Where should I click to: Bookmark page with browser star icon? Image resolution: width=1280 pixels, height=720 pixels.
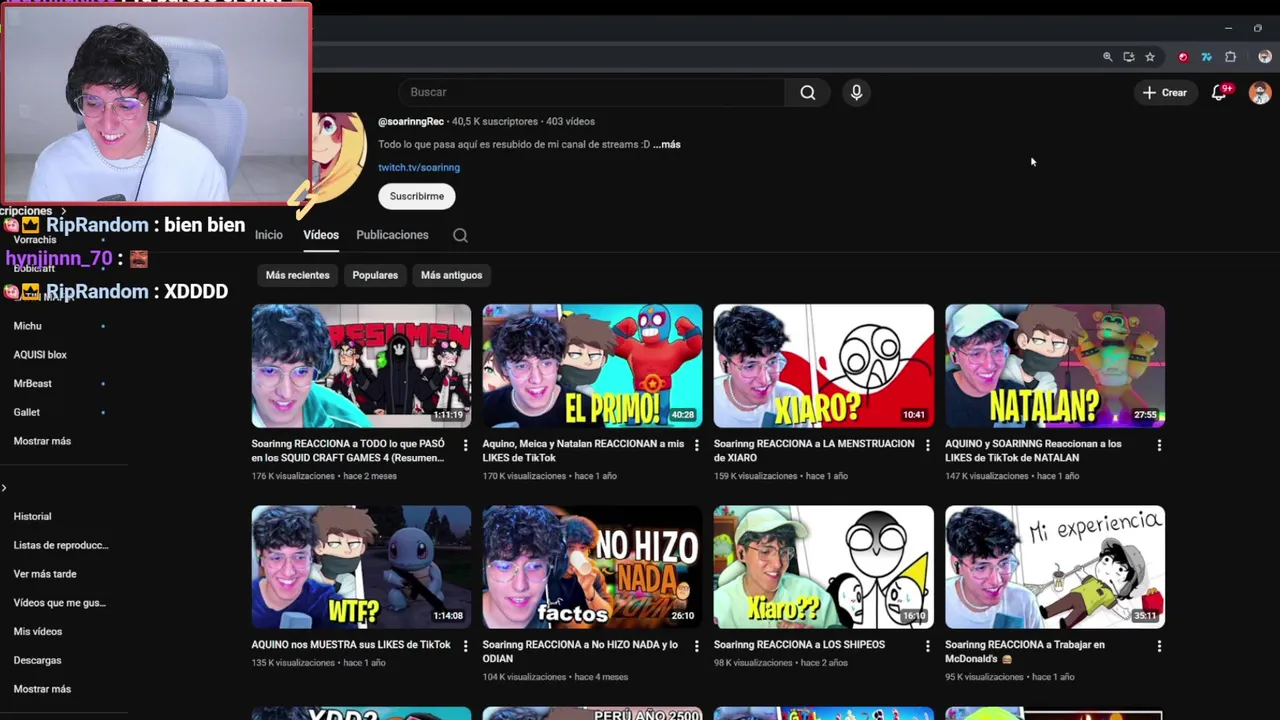[1150, 57]
